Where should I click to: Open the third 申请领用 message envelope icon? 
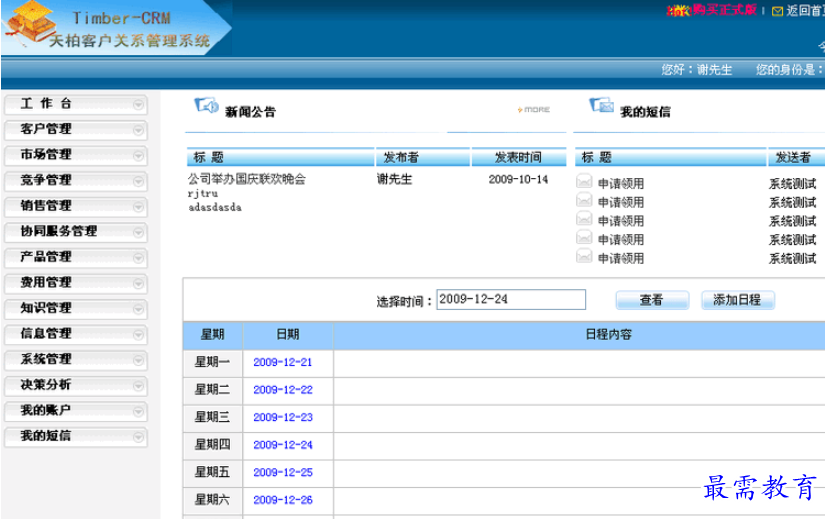tap(584, 220)
